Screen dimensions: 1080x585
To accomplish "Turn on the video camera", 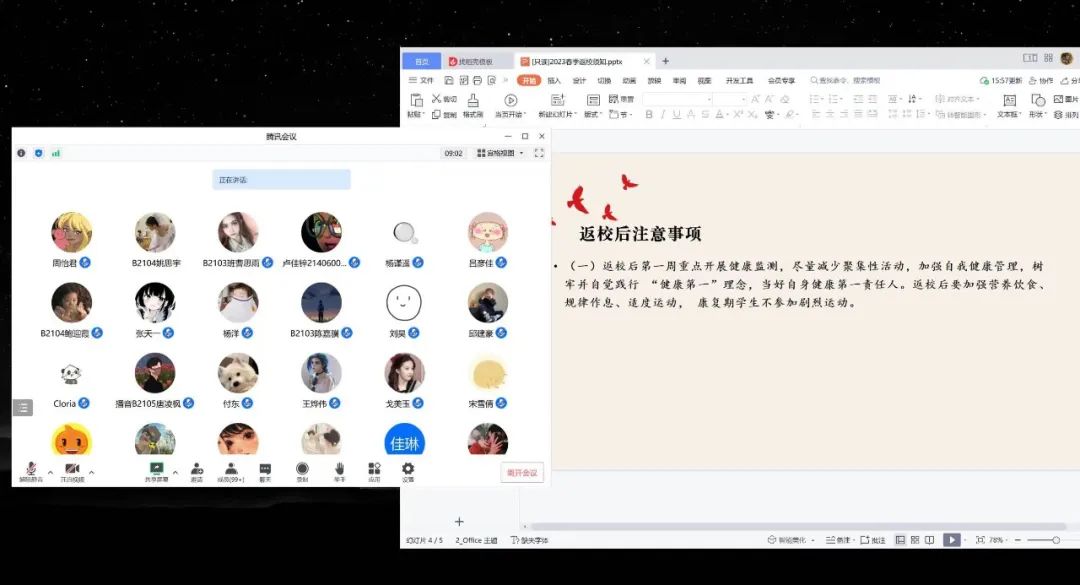I will click(x=72, y=469).
